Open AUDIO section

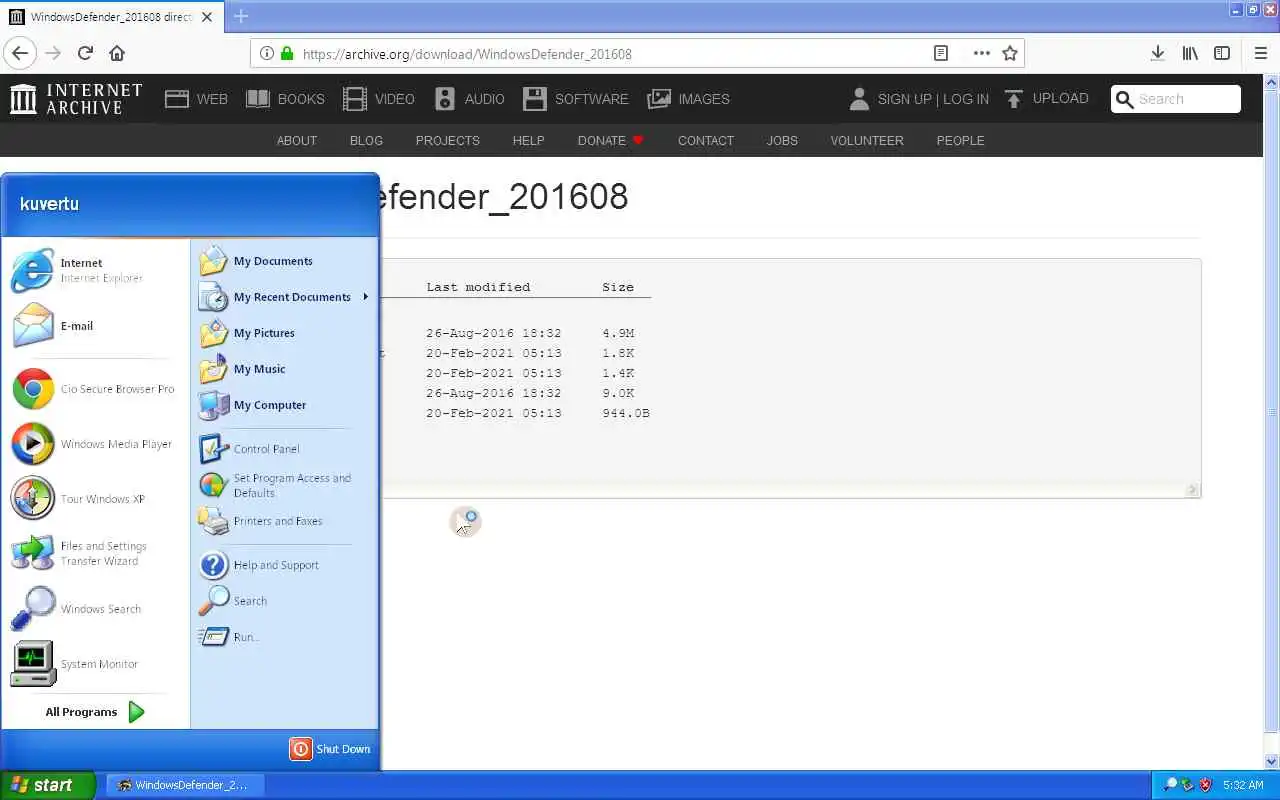coord(469,99)
